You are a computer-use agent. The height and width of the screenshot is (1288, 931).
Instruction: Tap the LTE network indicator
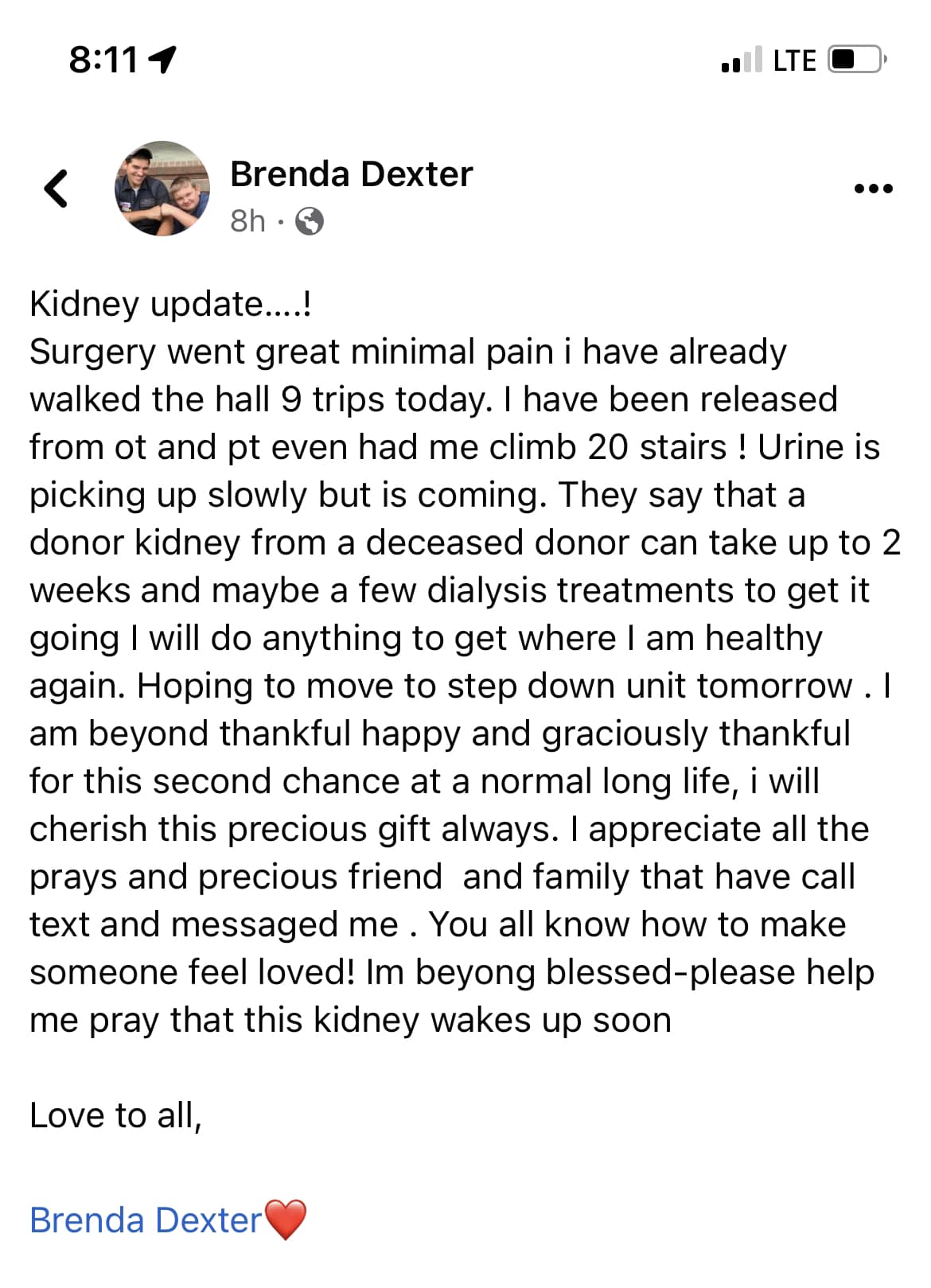pyautogui.click(x=794, y=60)
